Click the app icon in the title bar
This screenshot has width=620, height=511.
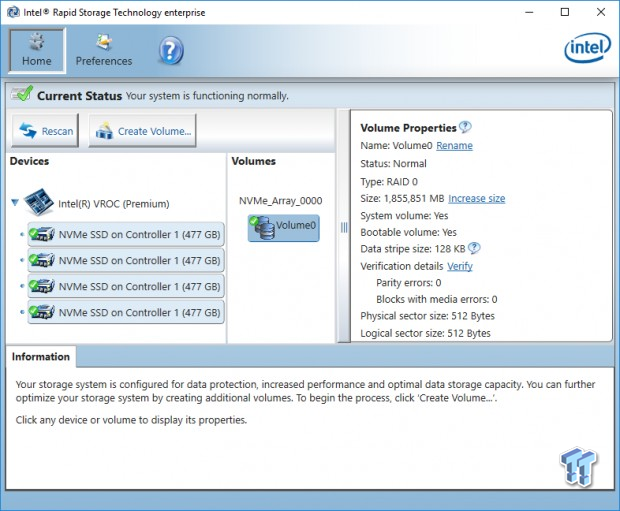(x=13, y=12)
